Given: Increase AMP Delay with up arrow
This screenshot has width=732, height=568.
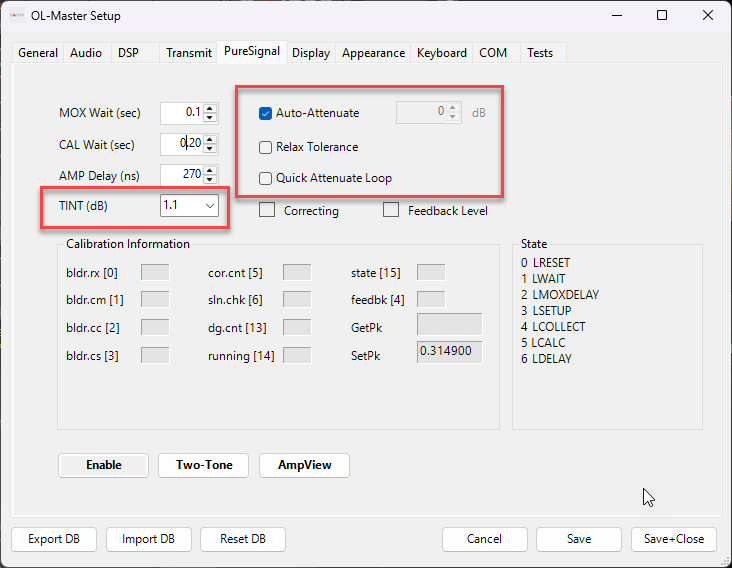Looking at the screenshot, I should point(210,170).
